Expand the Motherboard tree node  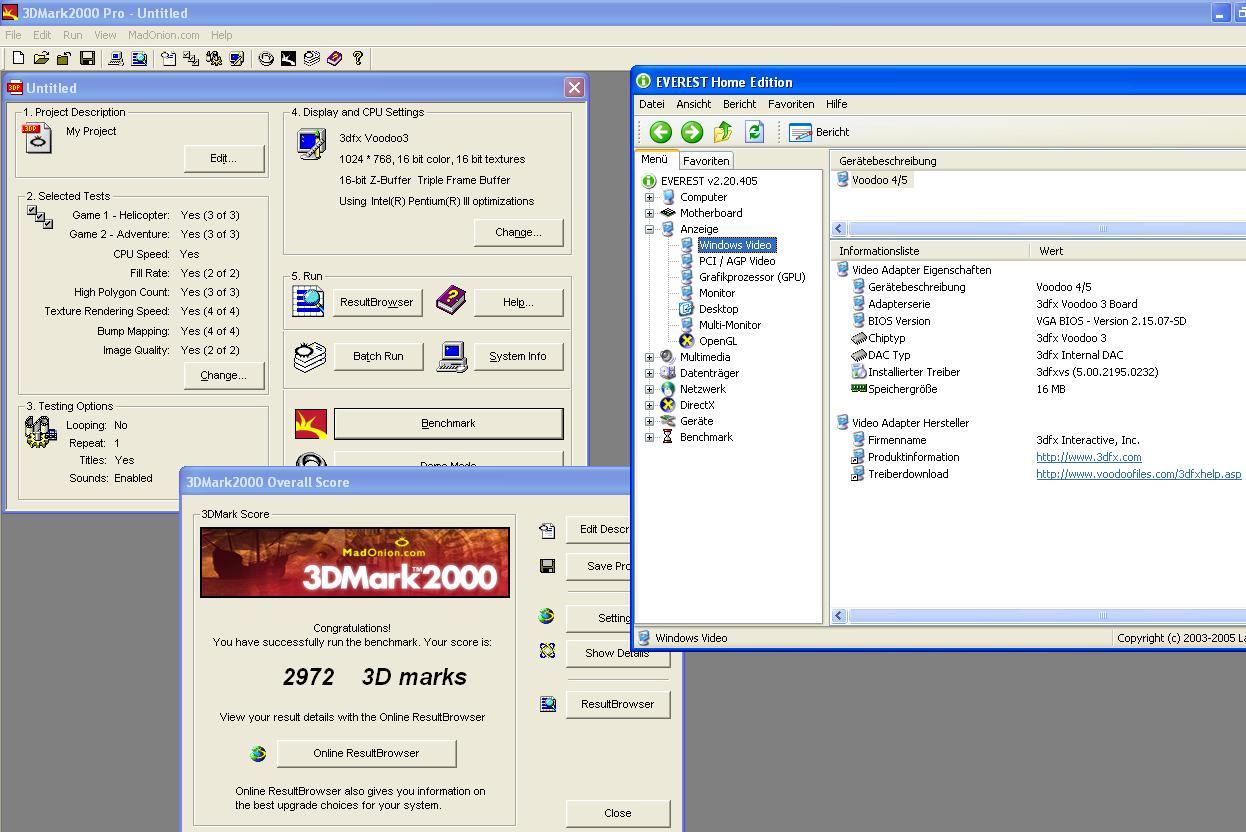click(x=649, y=213)
